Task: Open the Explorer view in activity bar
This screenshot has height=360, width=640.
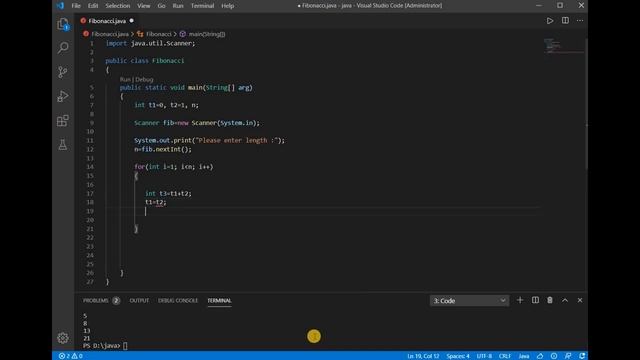Action: (x=63, y=24)
